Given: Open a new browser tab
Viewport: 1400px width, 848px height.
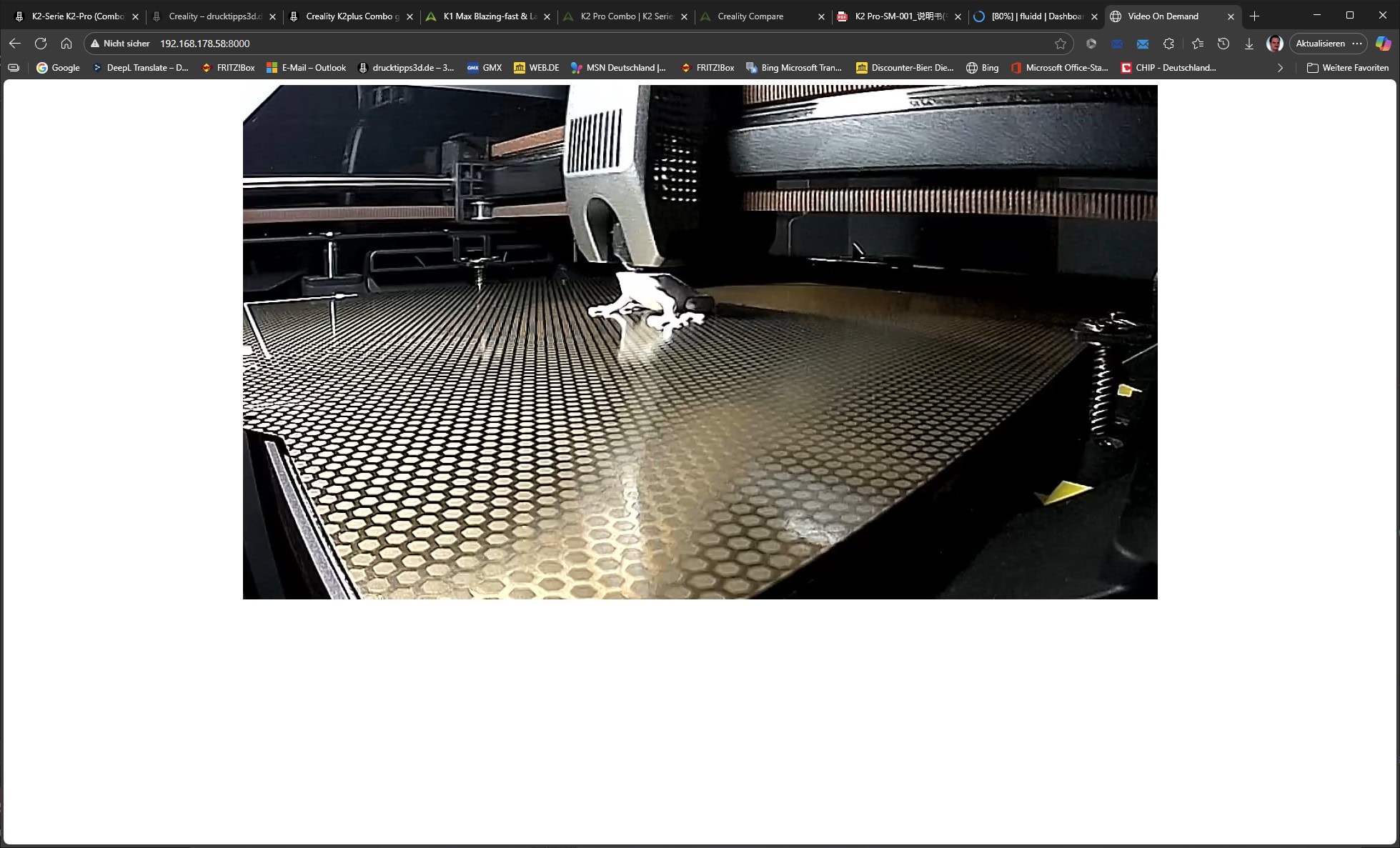Looking at the screenshot, I should coord(1254,16).
